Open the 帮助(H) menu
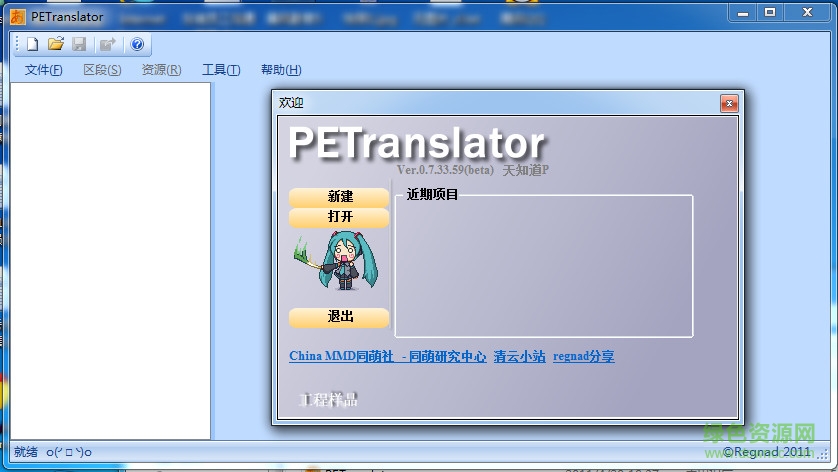The image size is (838, 472). coord(281,70)
